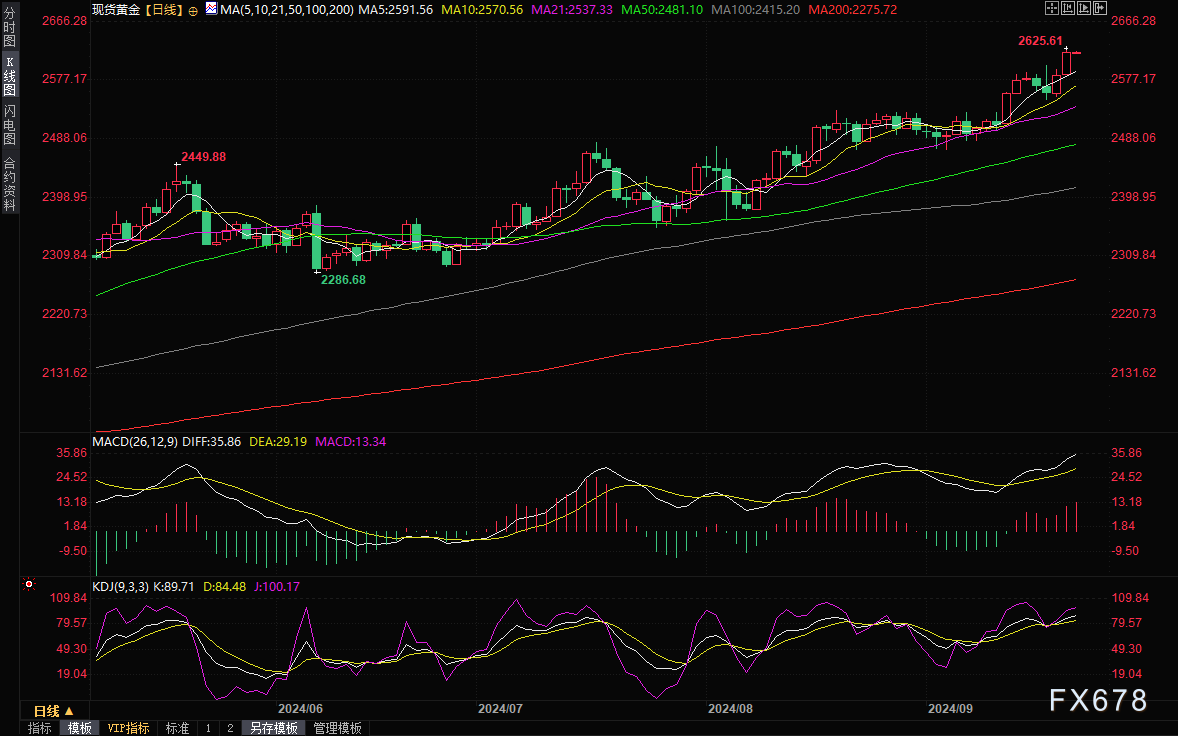Click the MACD(26,12,9) indicator label

pyautogui.click(x=134, y=441)
